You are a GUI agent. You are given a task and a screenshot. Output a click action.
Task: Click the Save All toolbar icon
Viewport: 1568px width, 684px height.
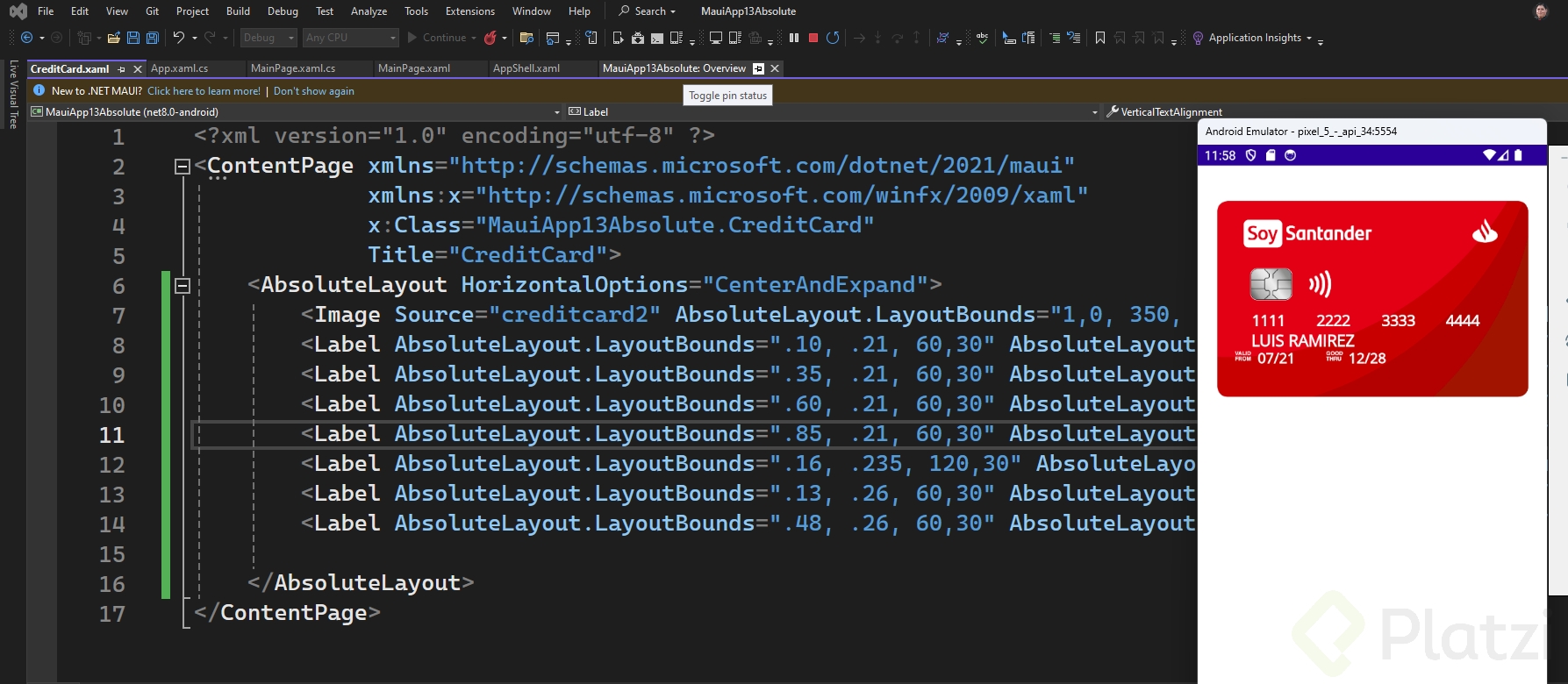pyautogui.click(x=152, y=38)
